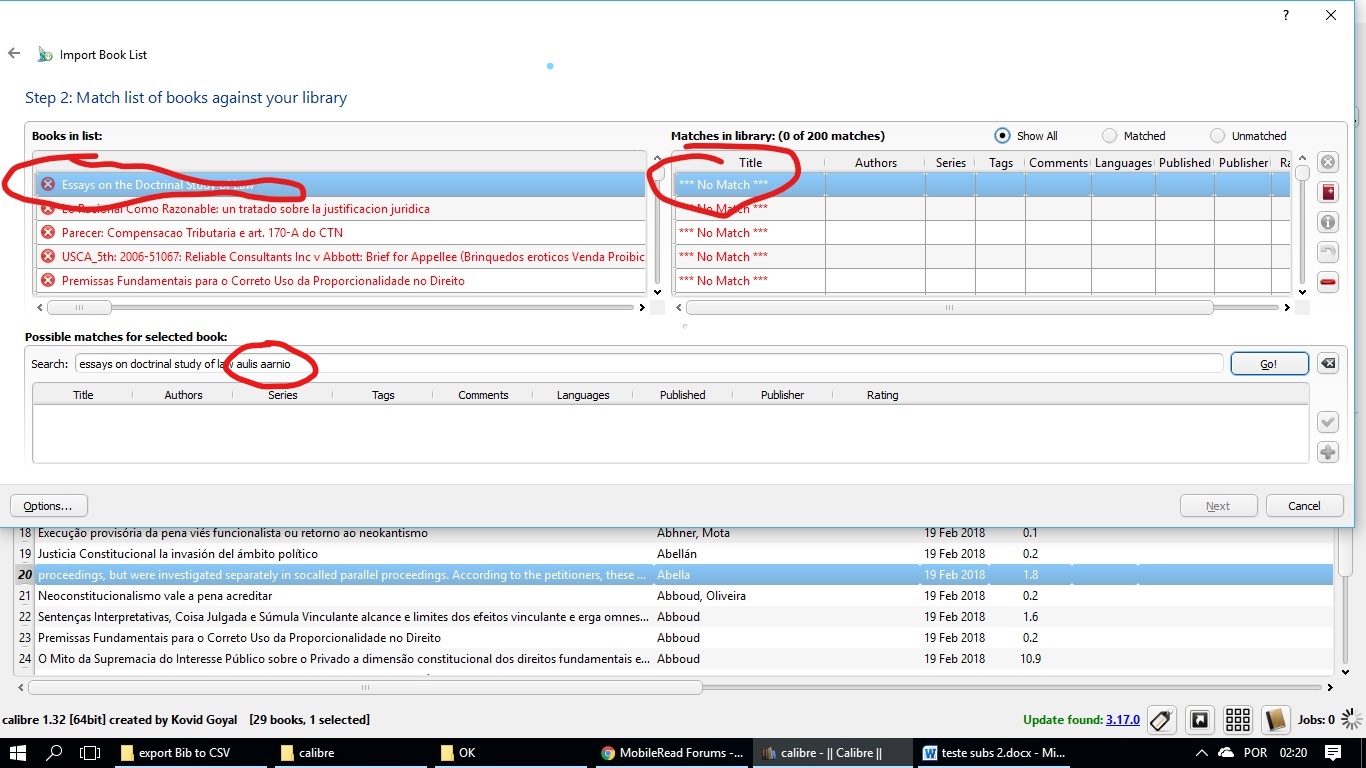Click into the possible matches search field

(700, 364)
